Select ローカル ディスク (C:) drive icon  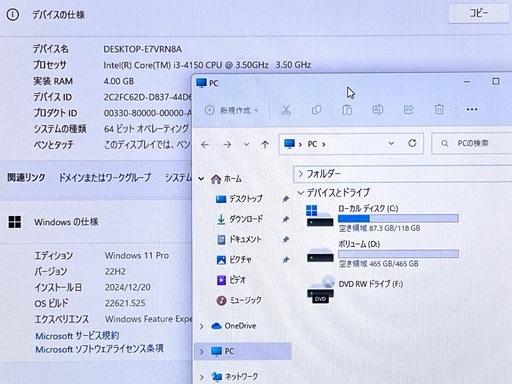pyautogui.click(x=320, y=216)
